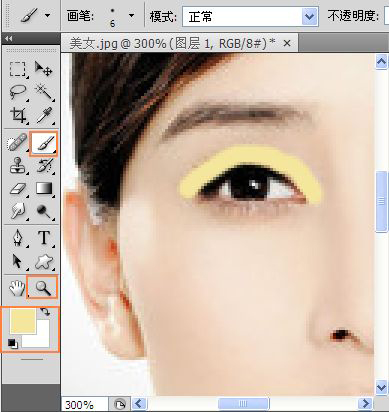Select the Eyedropper tool
Viewport: 389px width, 412px height.
point(43,115)
